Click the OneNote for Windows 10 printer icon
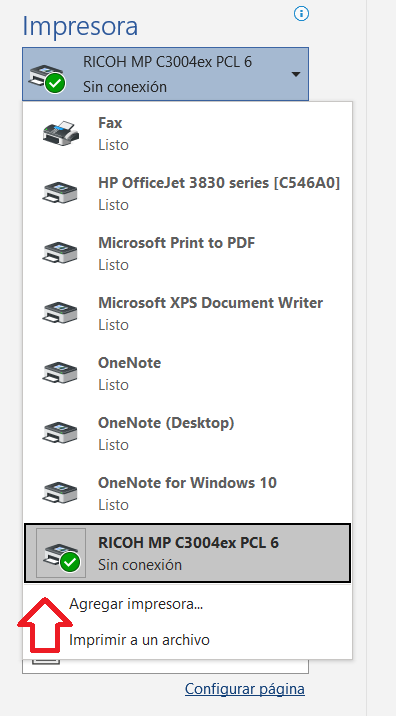The height and width of the screenshot is (716, 396). point(60,493)
